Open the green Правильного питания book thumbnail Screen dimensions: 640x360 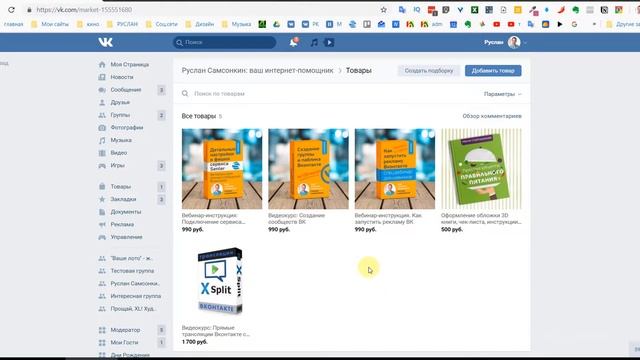(481, 169)
